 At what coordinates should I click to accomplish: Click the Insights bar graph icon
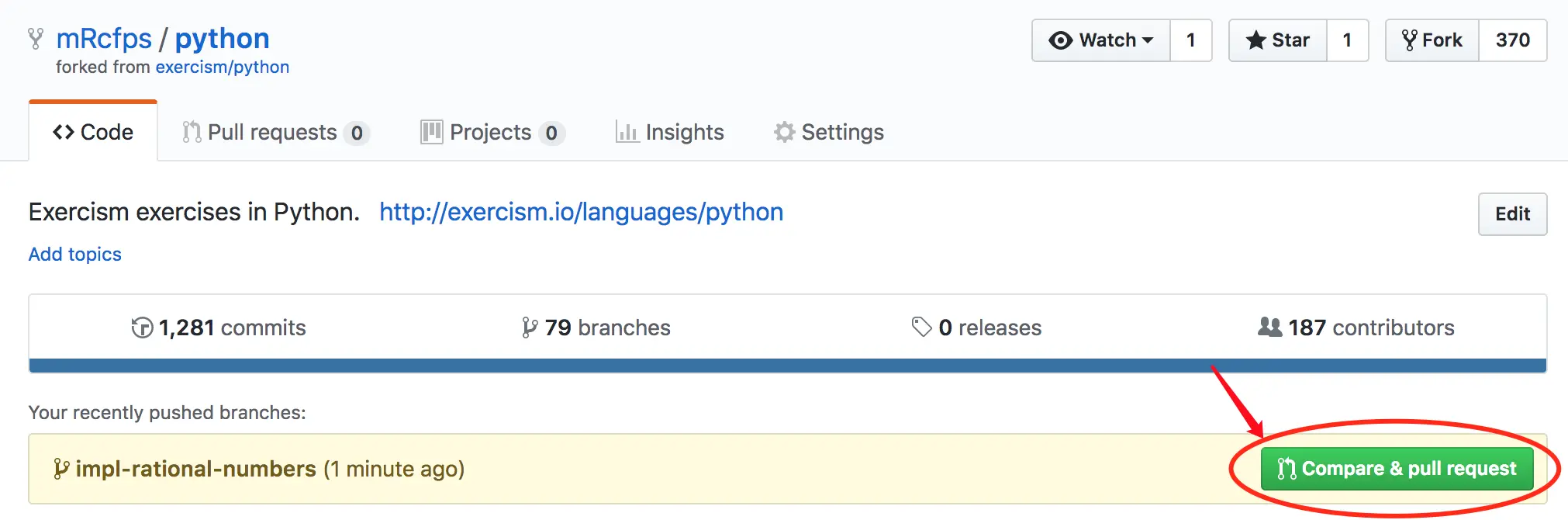627,133
